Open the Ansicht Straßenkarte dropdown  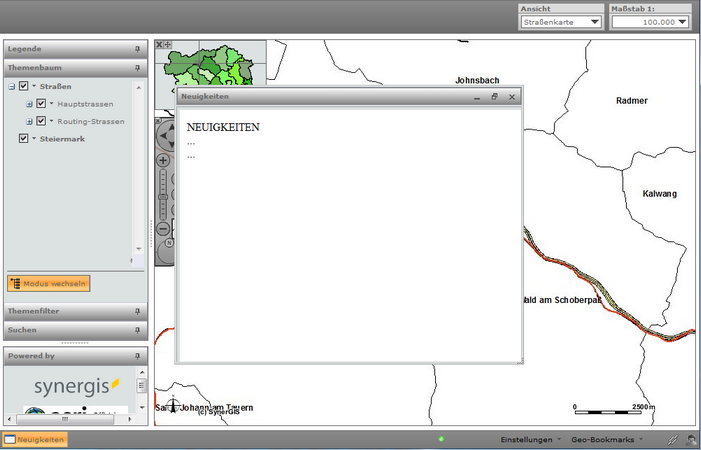click(561, 22)
